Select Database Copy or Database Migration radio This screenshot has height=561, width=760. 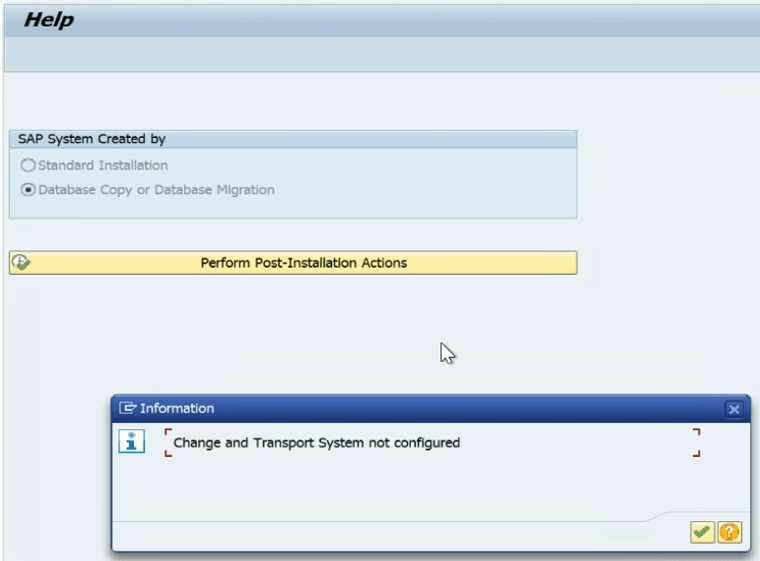pos(28,190)
